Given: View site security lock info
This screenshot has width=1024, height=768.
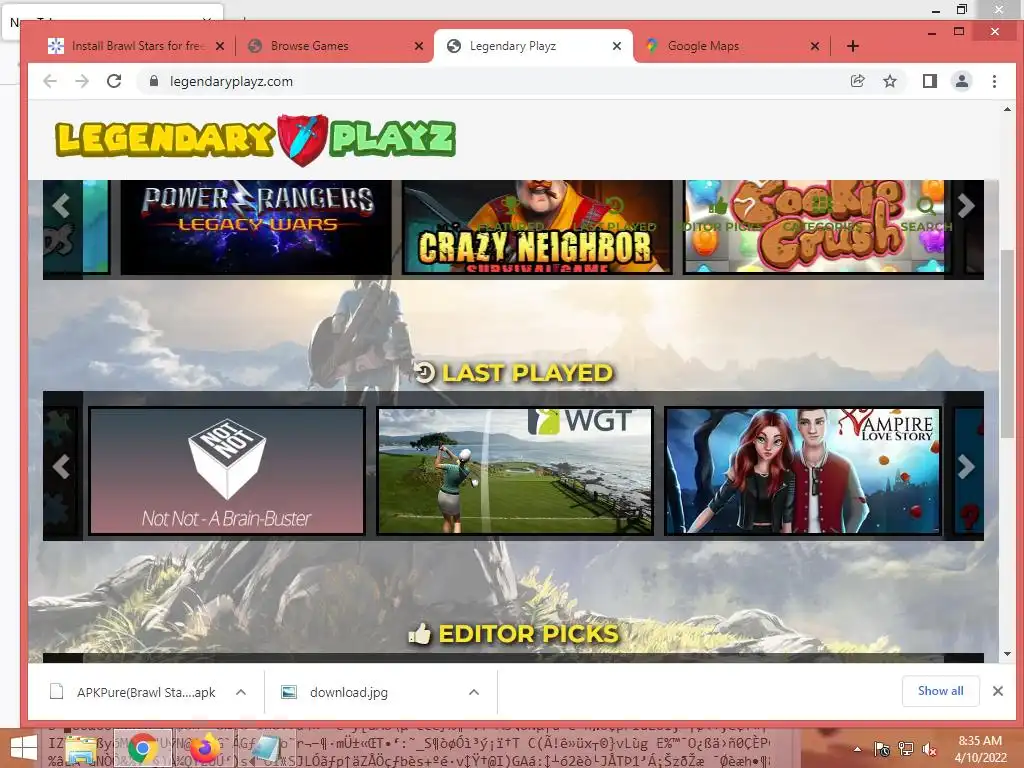Looking at the screenshot, I should pos(154,81).
